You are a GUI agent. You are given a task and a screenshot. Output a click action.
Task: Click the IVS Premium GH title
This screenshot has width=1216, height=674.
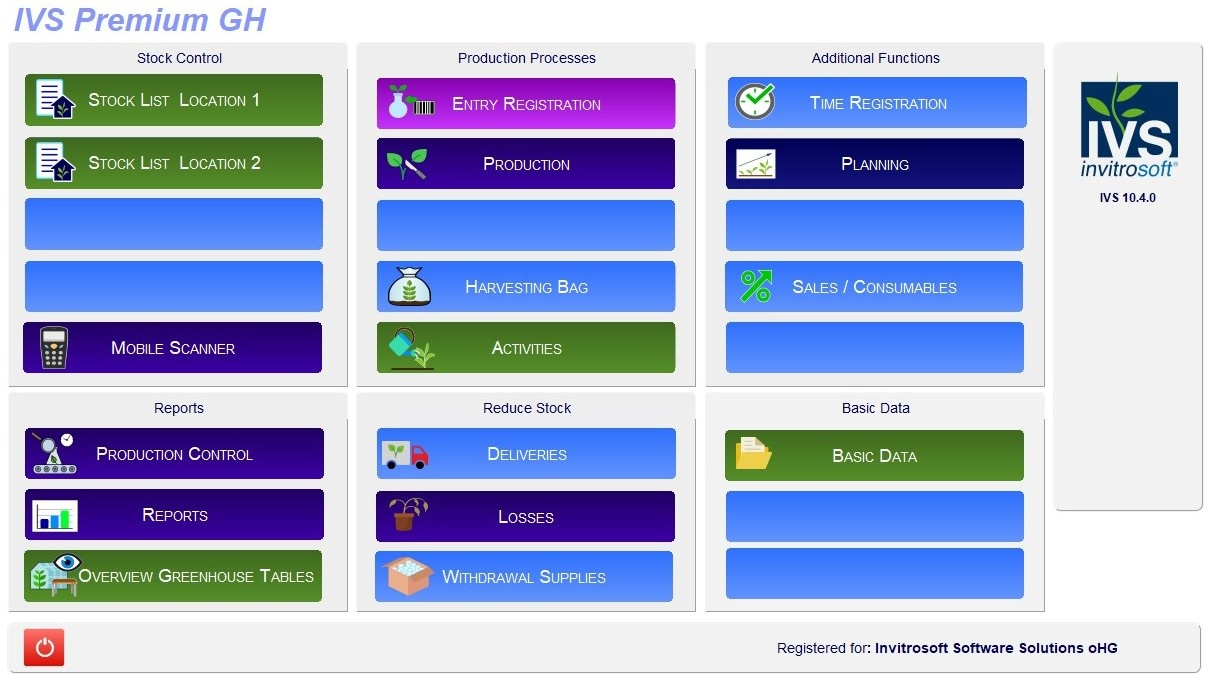point(140,19)
